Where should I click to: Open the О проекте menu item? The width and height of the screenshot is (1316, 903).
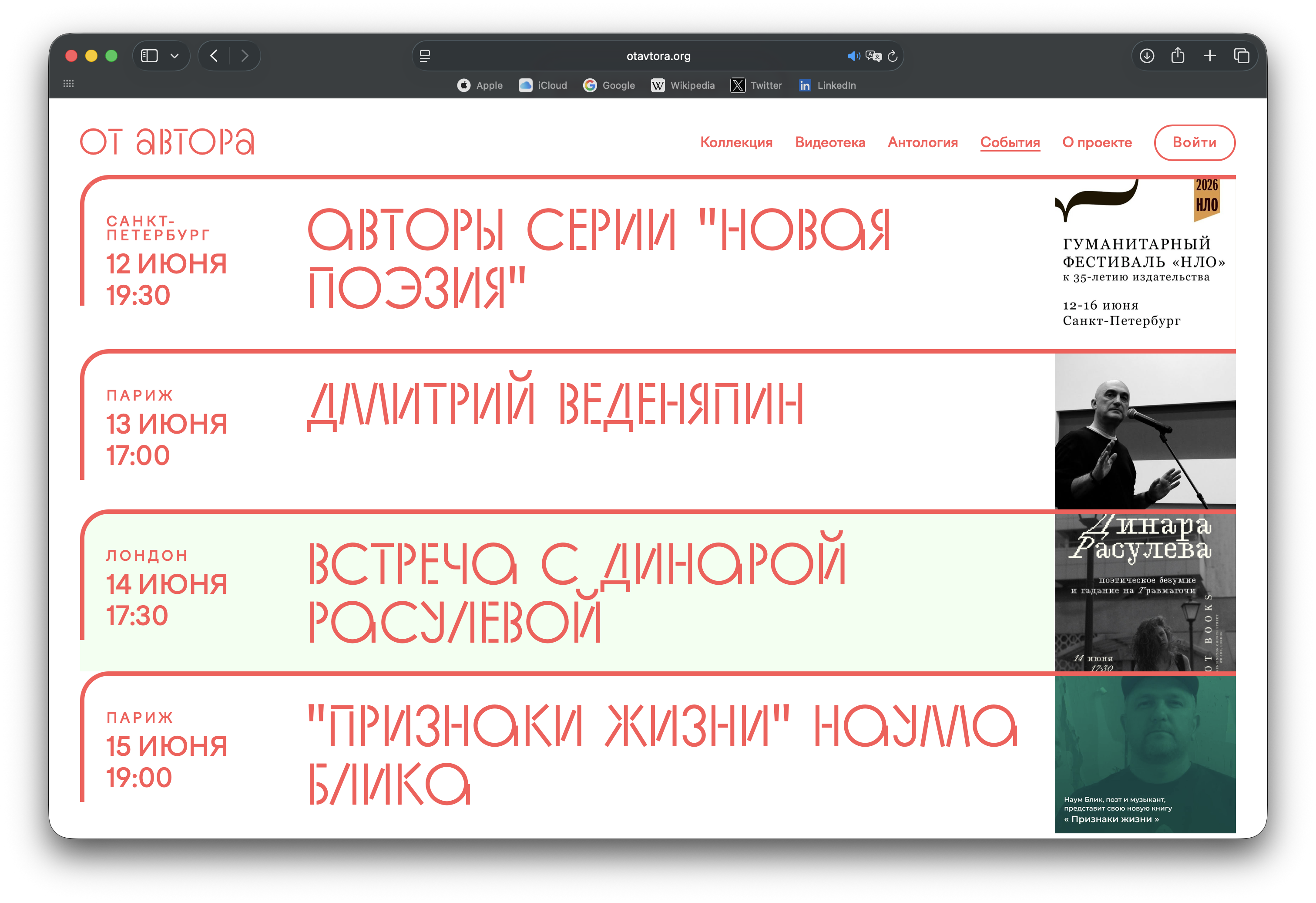pos(1097,142)
